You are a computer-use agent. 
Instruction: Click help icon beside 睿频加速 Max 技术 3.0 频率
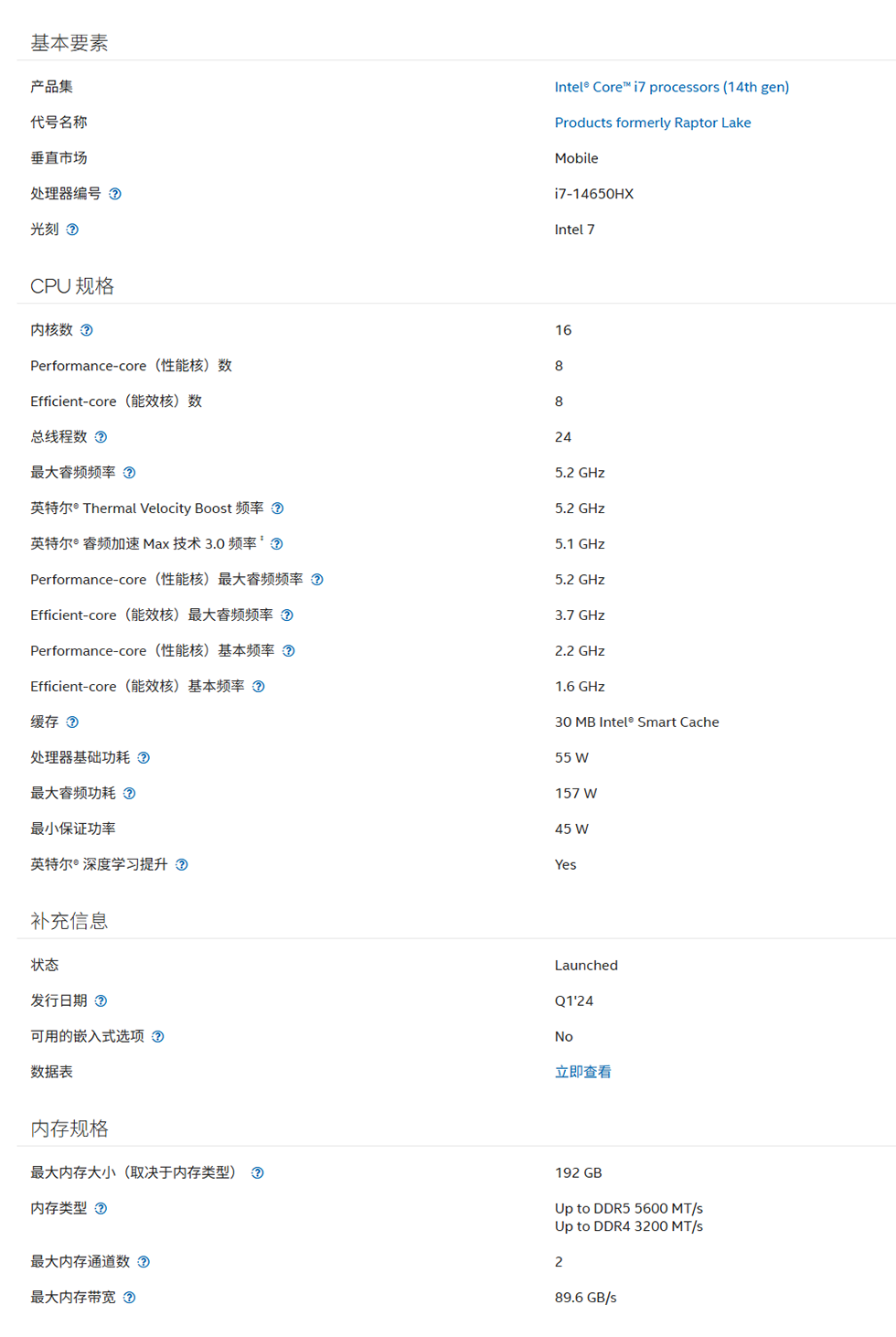(x=277, y=544)
